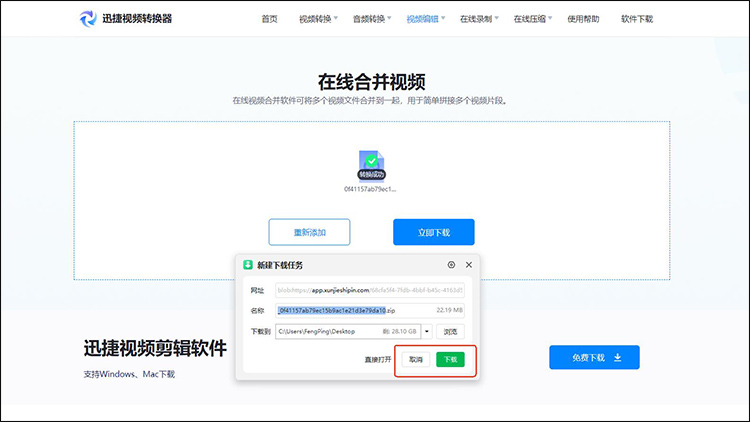Click the 在线合并视频 heading
The height and width of the screenshot is (422, 750).
[x=372, y=82]
